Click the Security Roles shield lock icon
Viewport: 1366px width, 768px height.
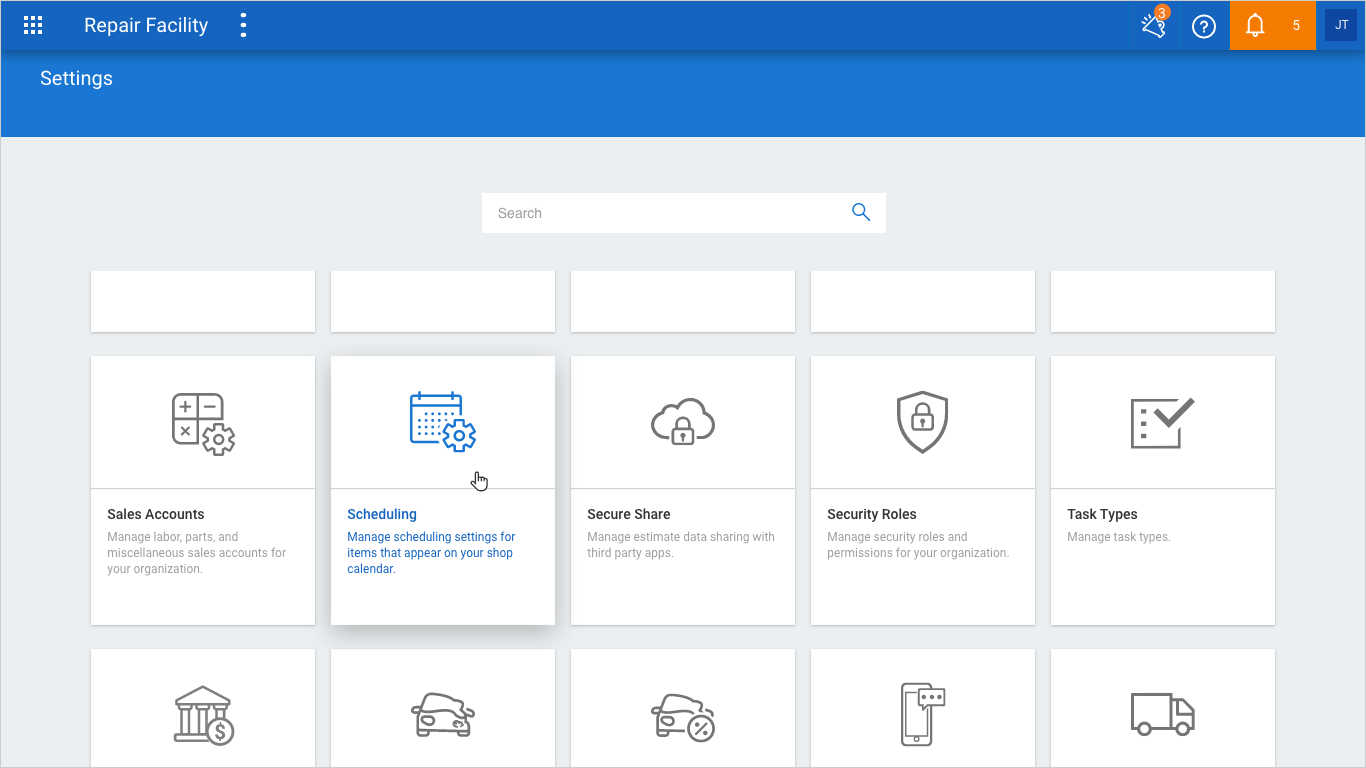pos(922,422)
